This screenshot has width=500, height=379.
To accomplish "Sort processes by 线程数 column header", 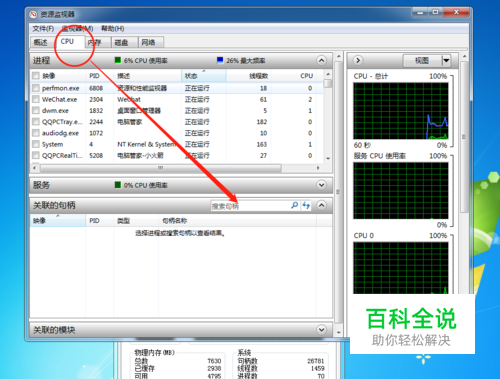I will tap(248, 76).
